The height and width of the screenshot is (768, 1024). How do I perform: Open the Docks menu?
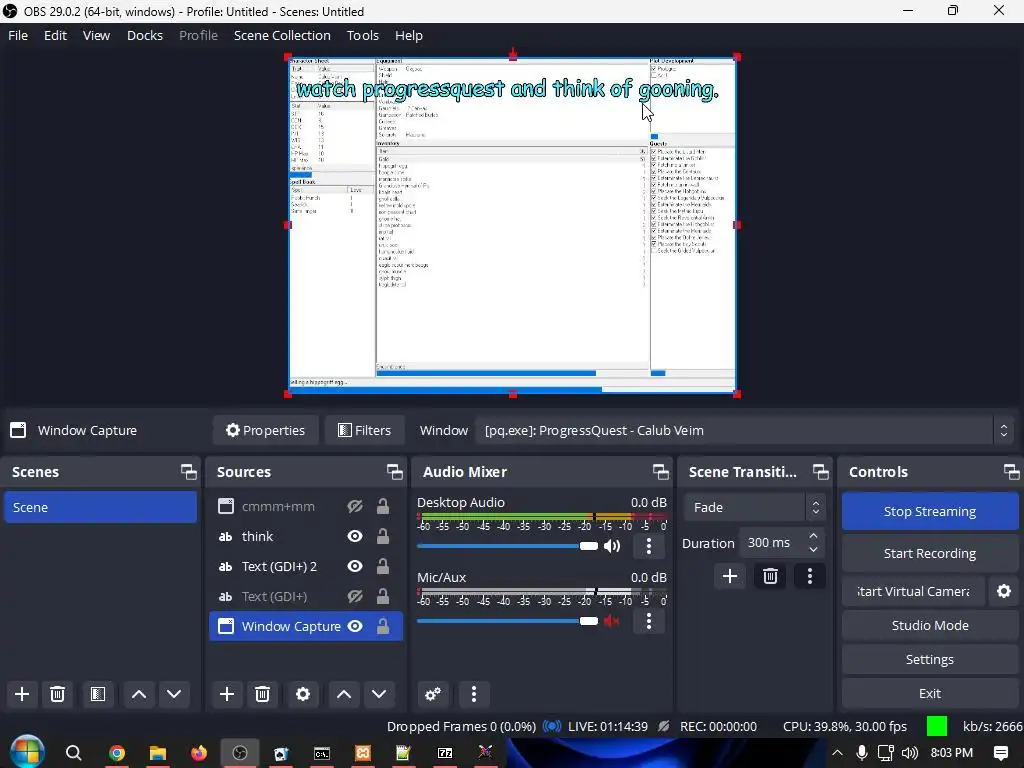[144, 35]
